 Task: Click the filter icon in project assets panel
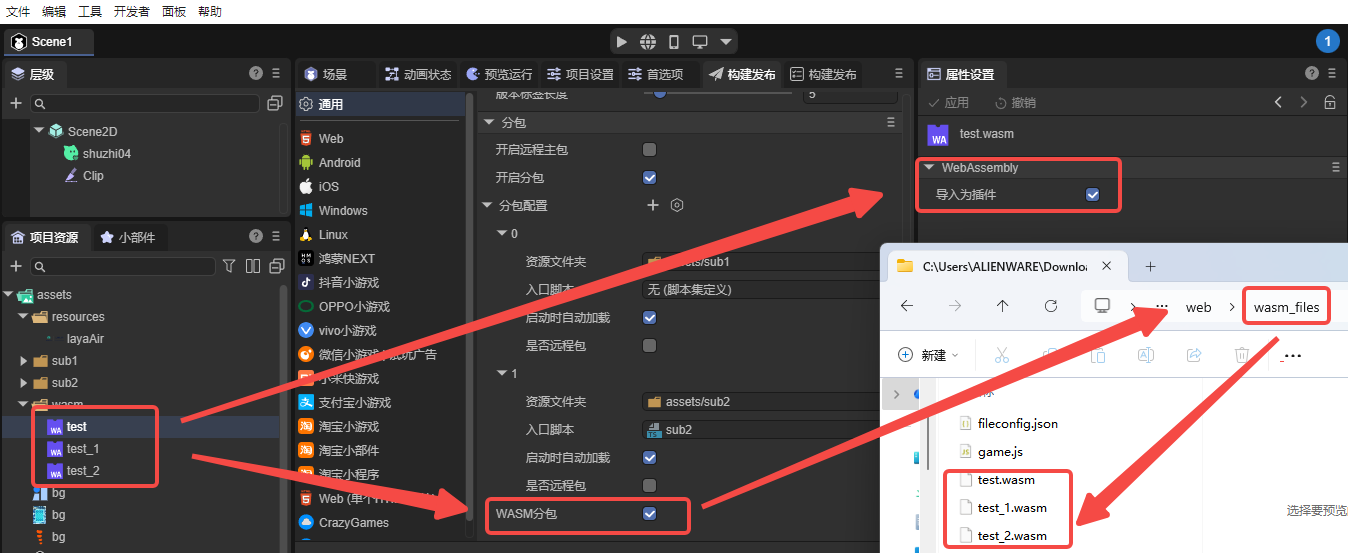pos(229,266)
